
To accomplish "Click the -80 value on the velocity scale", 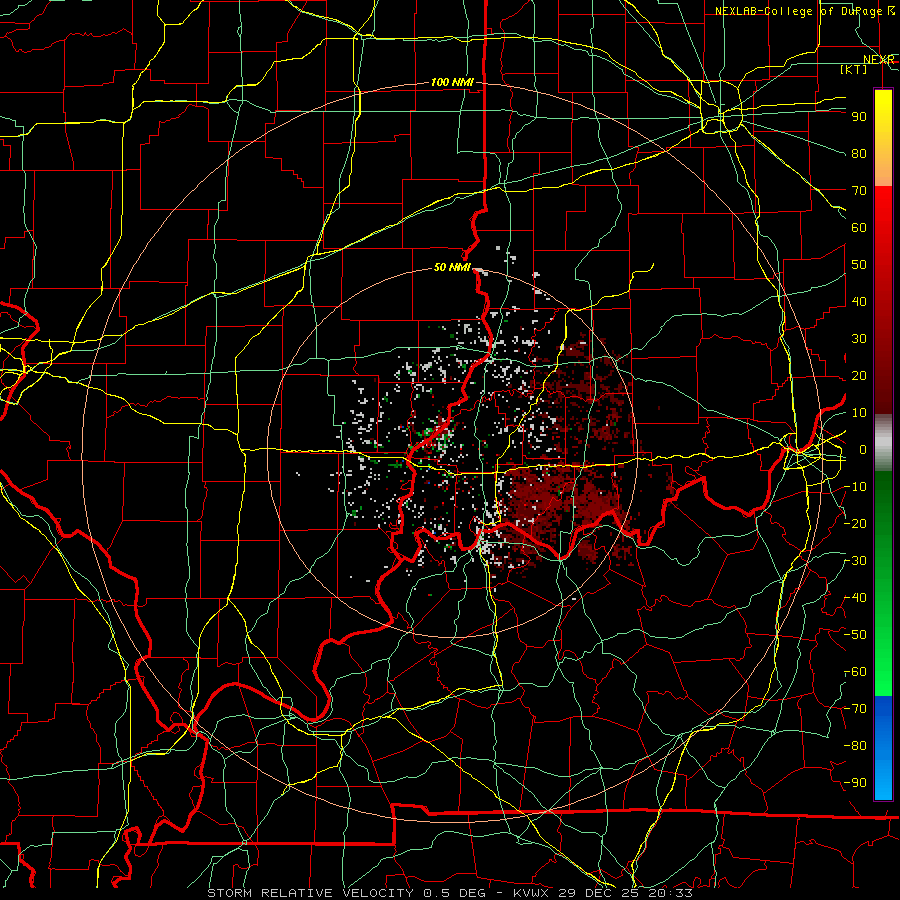I will [x=856, y=746].
